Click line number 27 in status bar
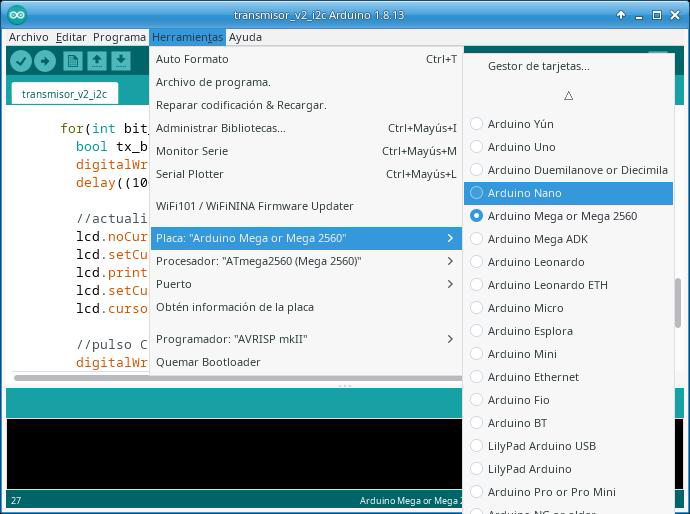This screenshot has width=690, height=514. [16, 500]
